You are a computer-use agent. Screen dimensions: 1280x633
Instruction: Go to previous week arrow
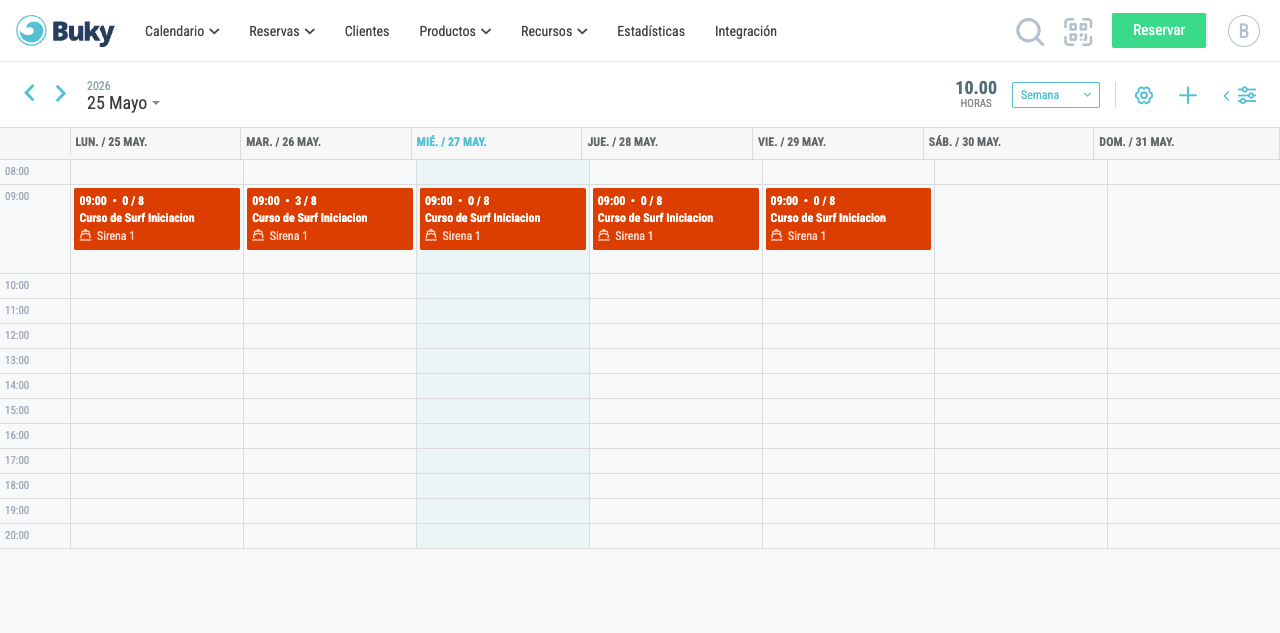(29, 93)
